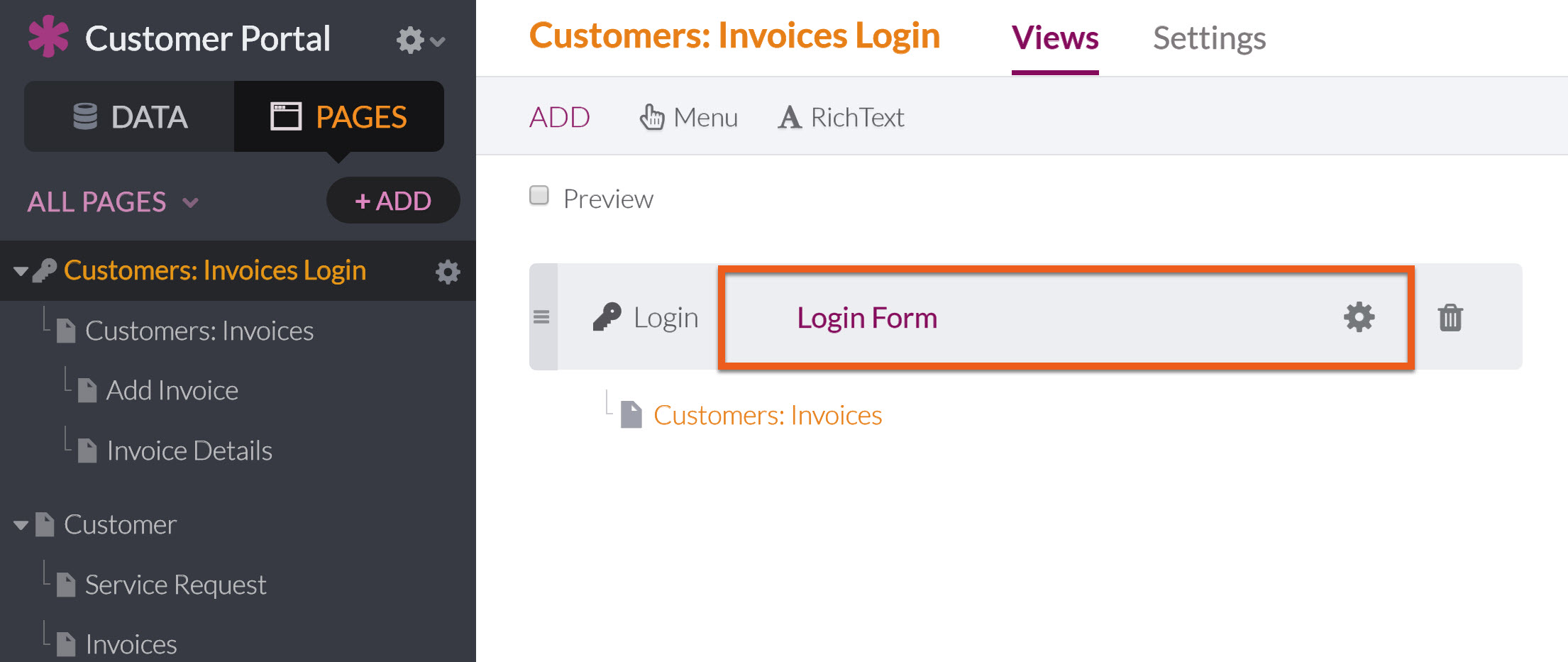The height and width of the screenshot is (662, 1568).
Task: Enable the Preview checkbox
Action: pyautogui.click(x=539, y=195)
